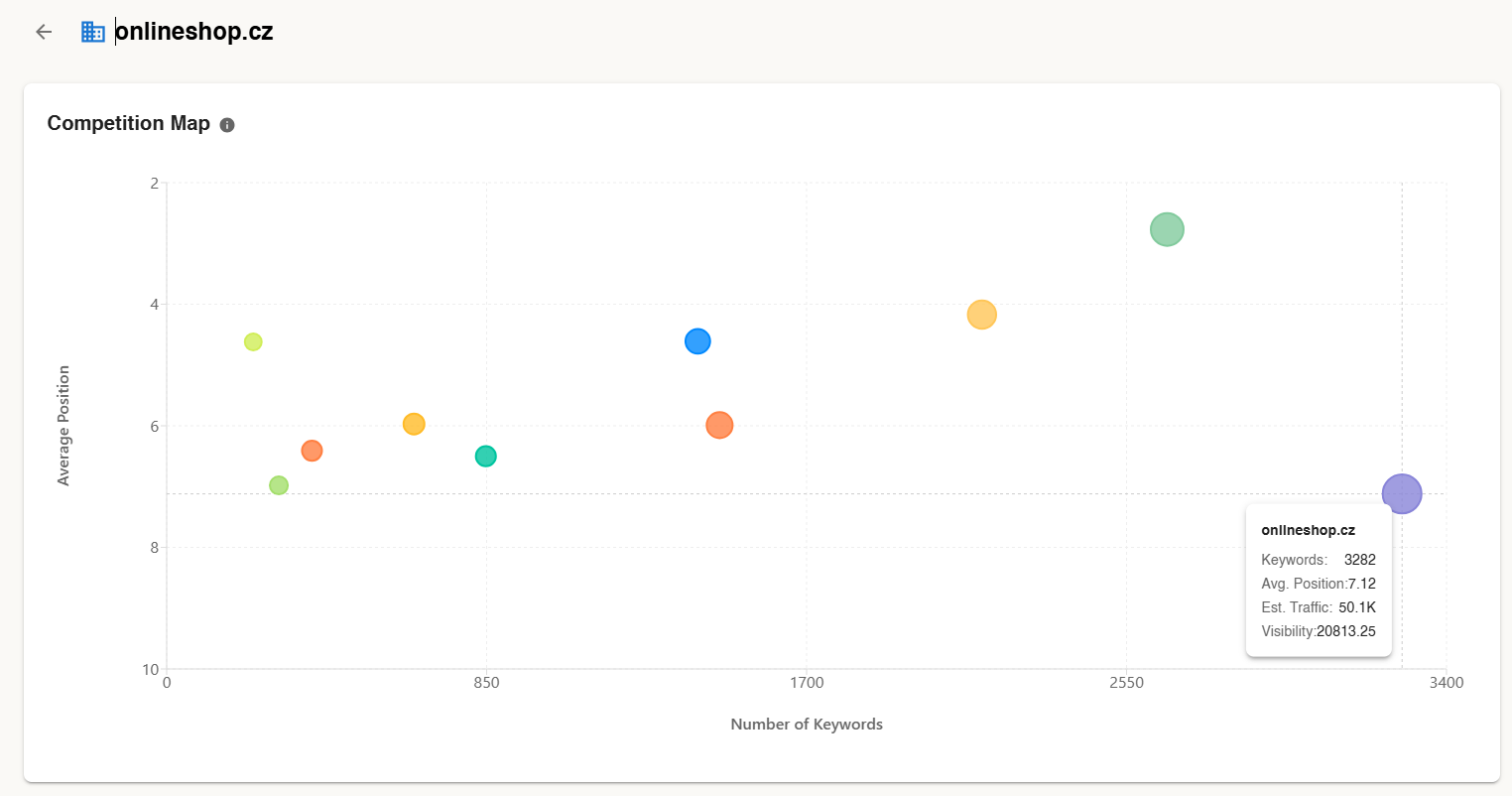Click the teal bubble above the 850 mark

(485, 457)
